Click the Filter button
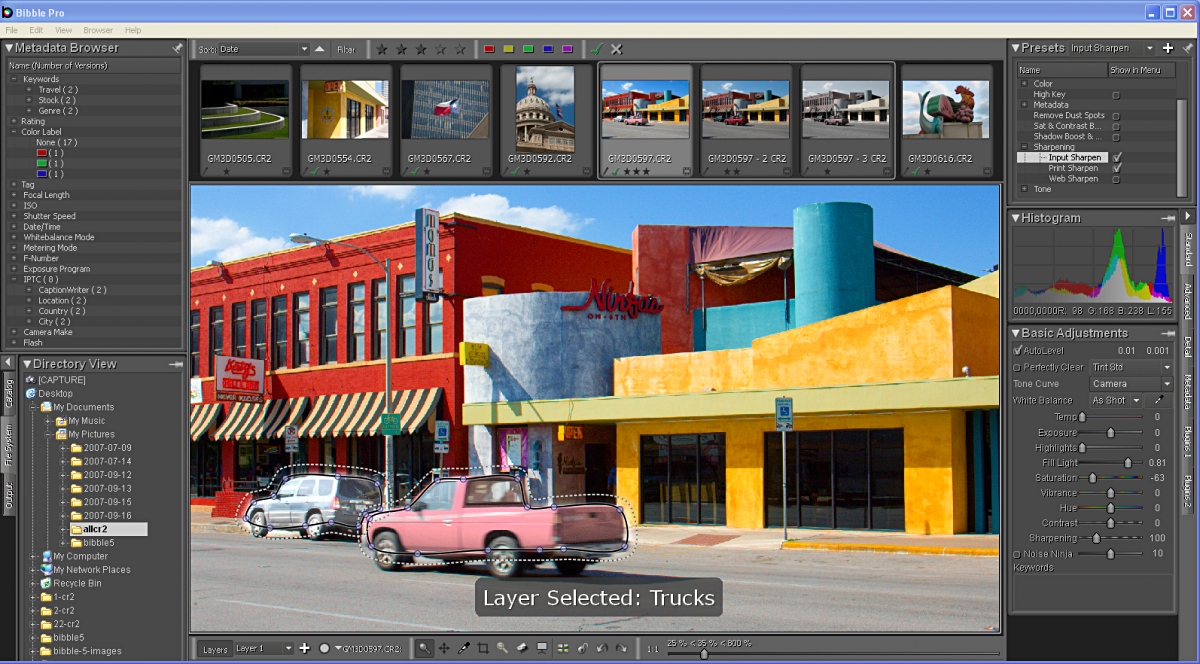The height and width of the screenshot is (664, 1200). pos(346,49)
